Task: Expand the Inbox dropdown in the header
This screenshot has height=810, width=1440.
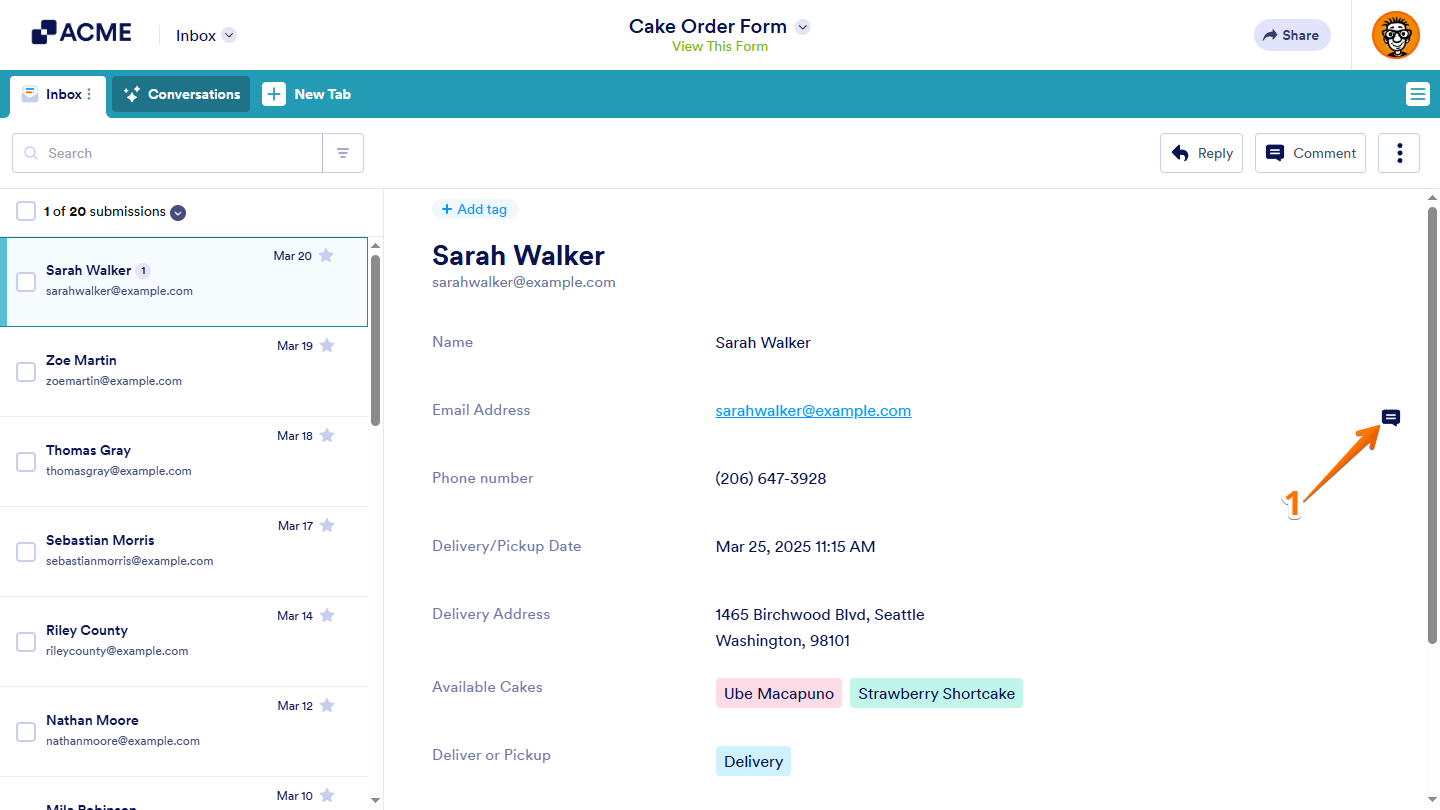Action: point(230,34)
